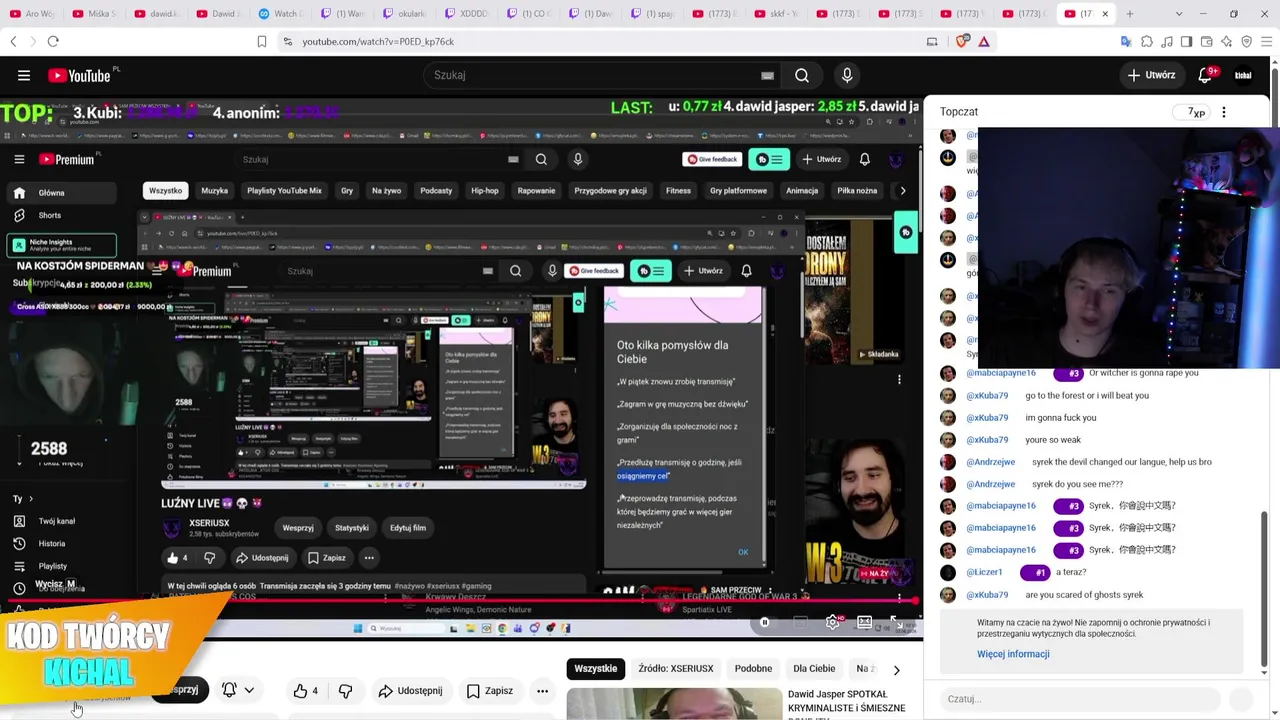Screen dimensions: 1280x720
Task: Open the Brave Shields icon
Action: 962,41
